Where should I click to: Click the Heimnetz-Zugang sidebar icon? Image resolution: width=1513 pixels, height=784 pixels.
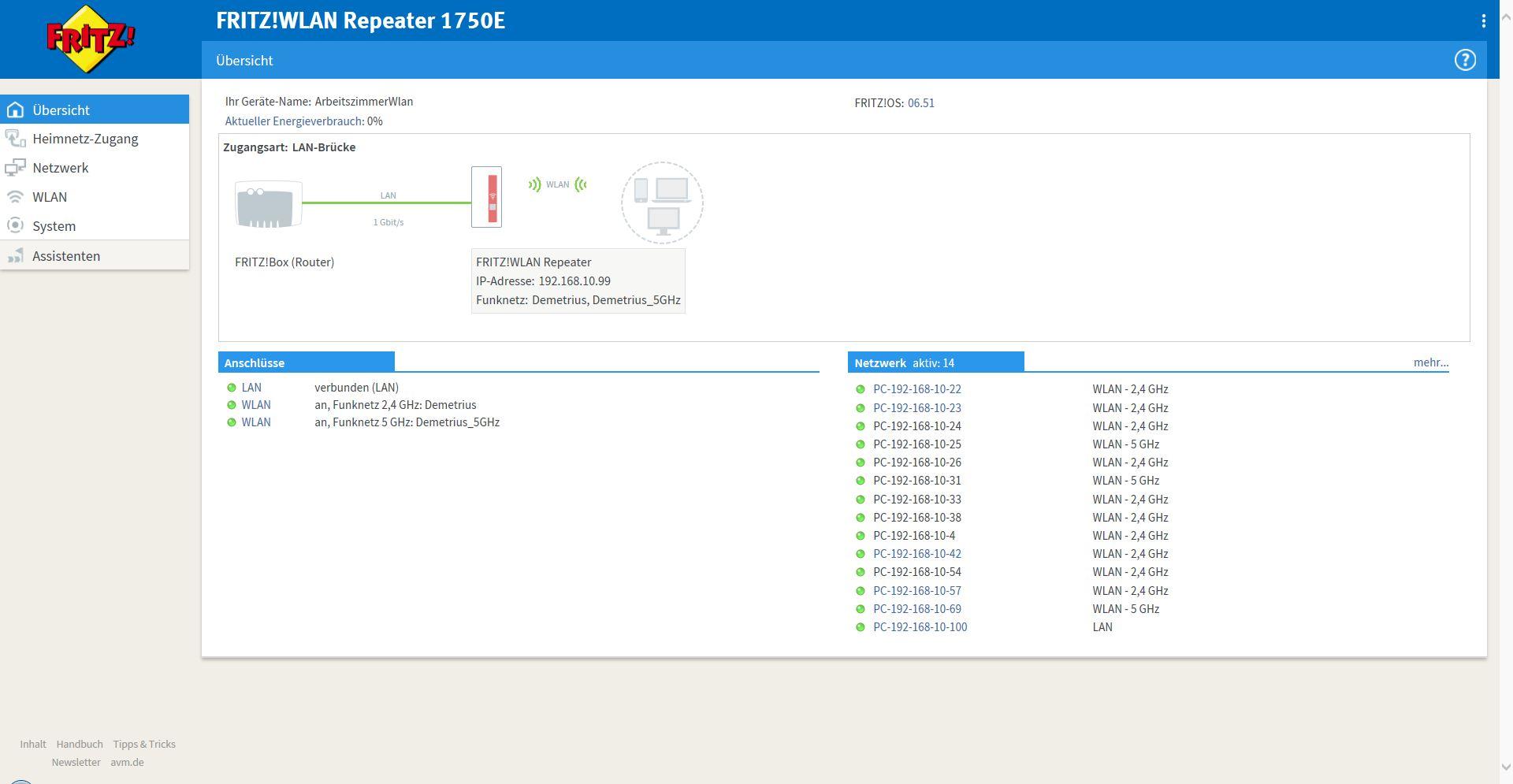coord(16,139)
